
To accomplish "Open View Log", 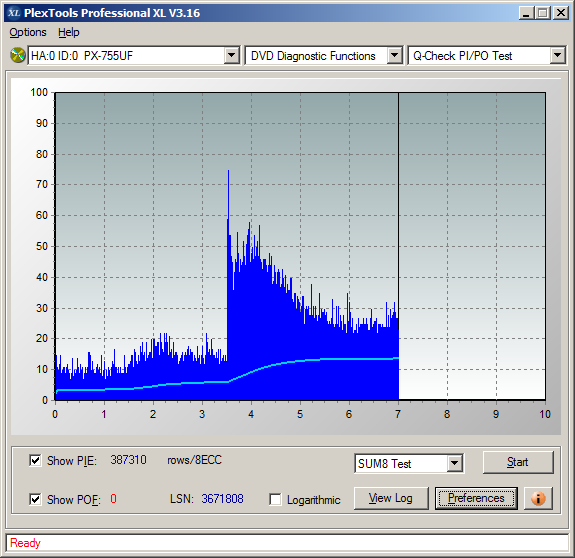I will 391,498.
